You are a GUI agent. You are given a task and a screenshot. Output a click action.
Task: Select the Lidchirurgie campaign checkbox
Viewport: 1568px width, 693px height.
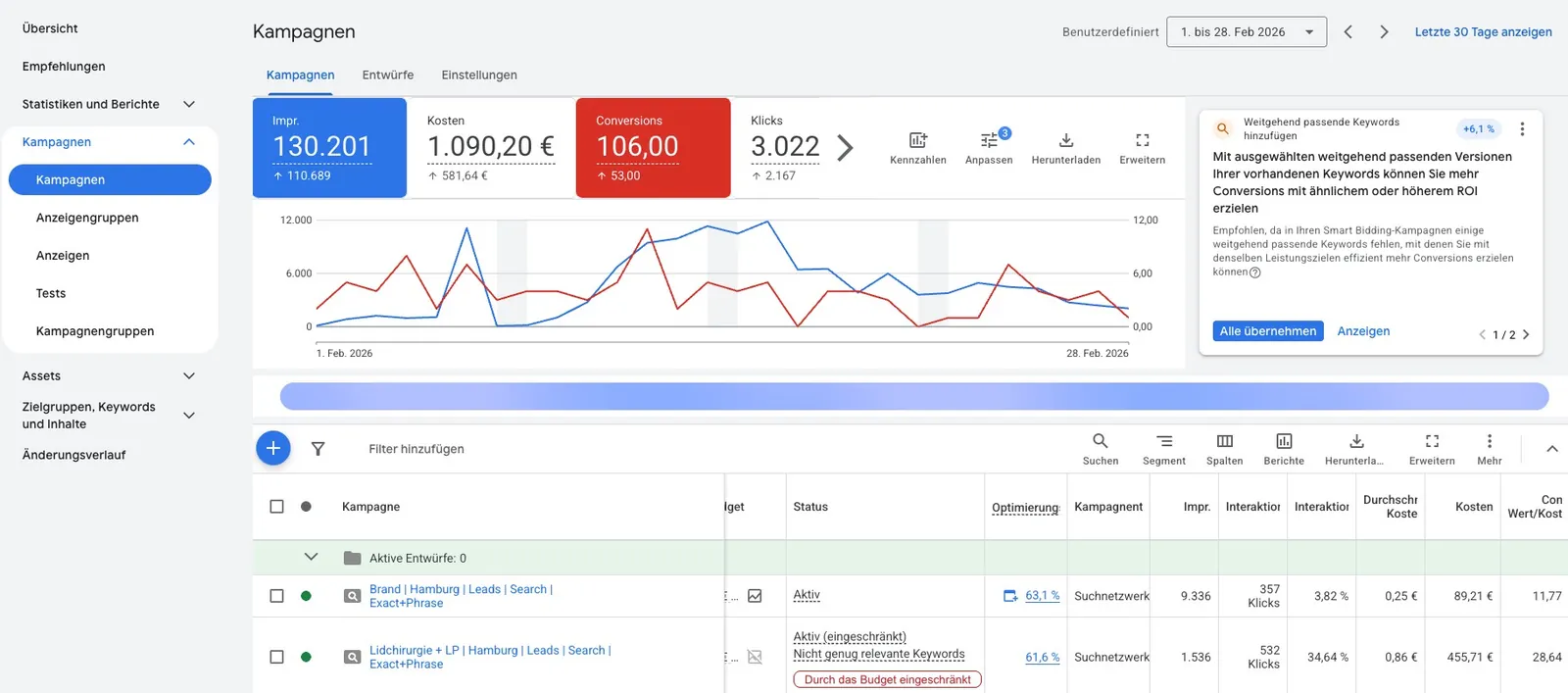(x=276, y=657)
